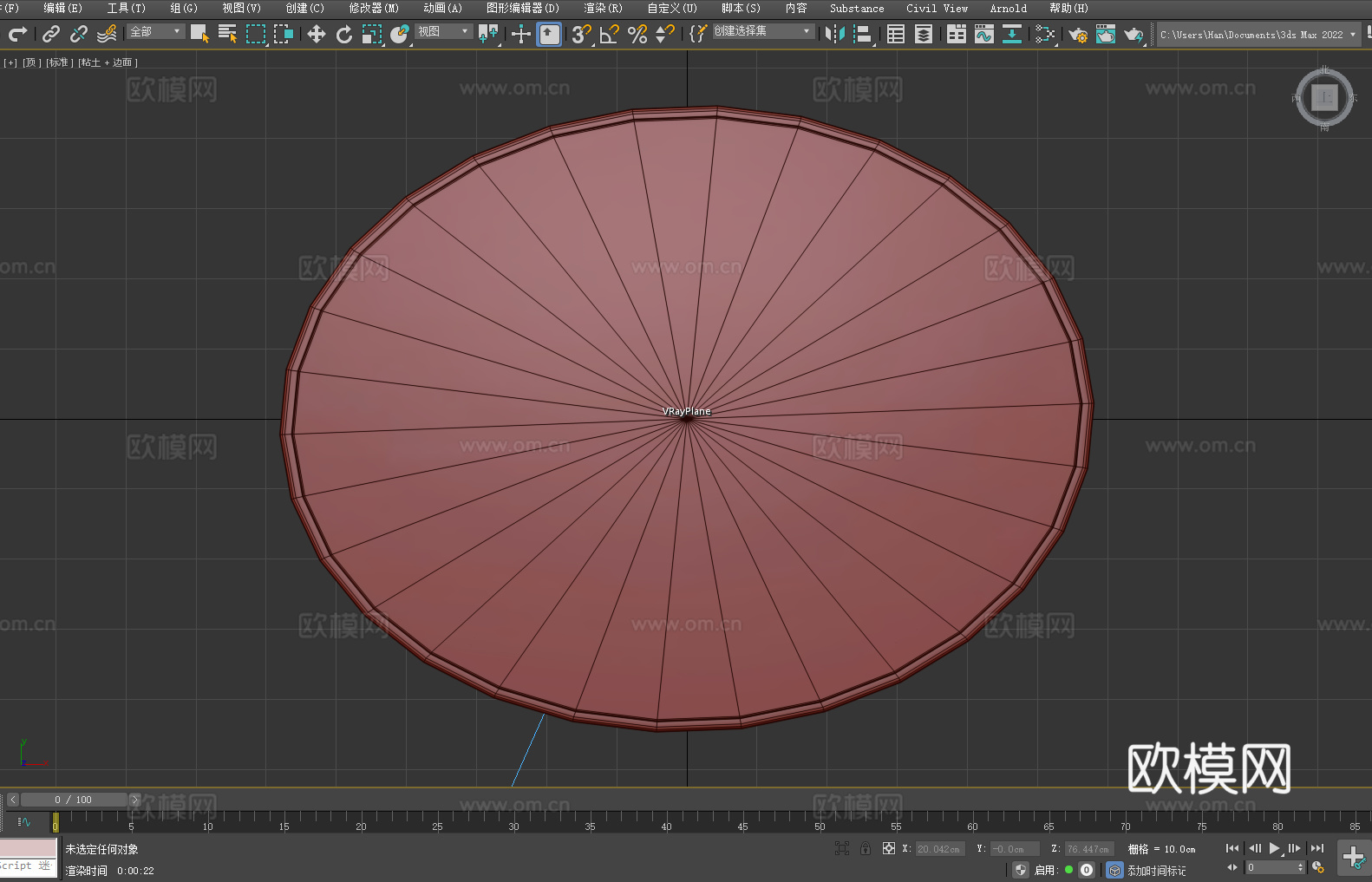The width and height of the screenshot is (1372, 882).
Task: Toggle the Percent Snap button
Action: click(x=637, y=34)
